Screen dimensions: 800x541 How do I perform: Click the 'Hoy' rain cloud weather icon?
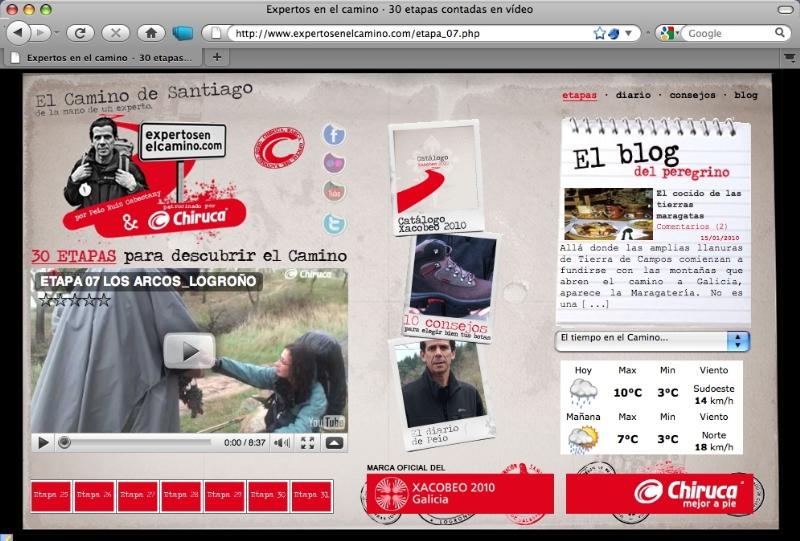click(583, 392)
